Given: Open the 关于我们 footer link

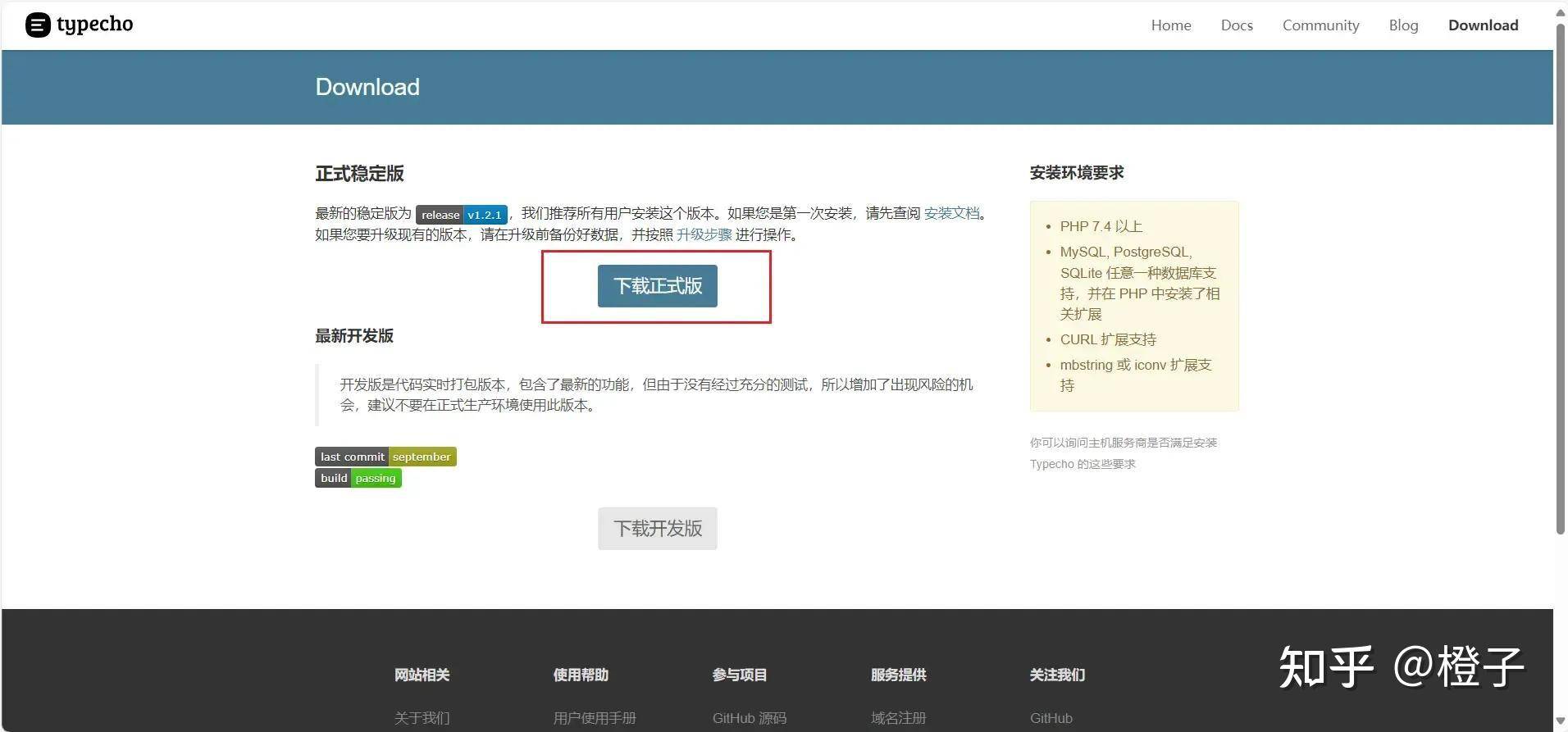Looking at the screenshot, I should coord(422,718).
